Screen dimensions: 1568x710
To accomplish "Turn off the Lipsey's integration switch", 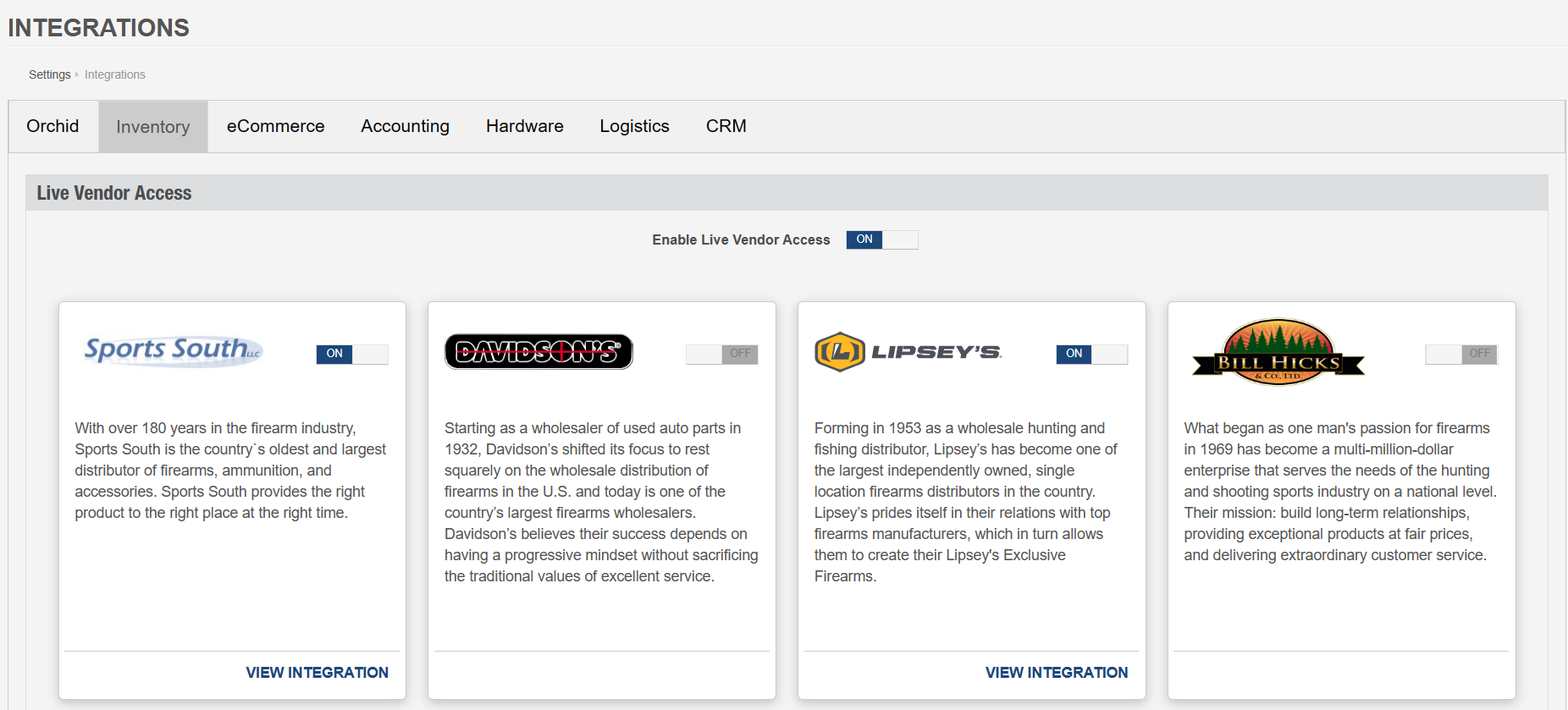I will click(1092, 354).
